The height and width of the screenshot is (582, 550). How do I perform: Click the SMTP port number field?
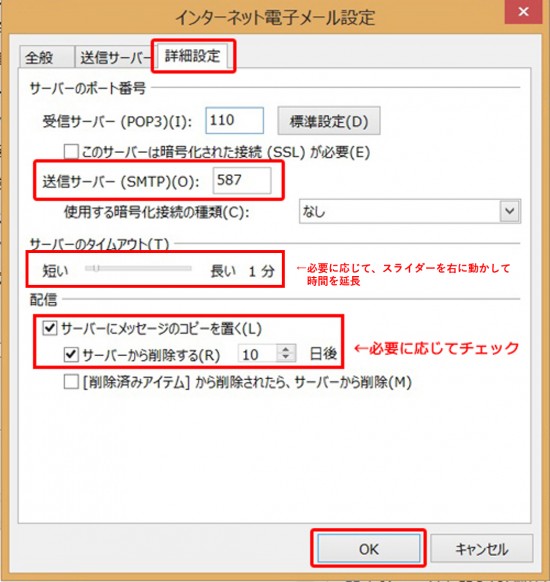(x=242, y=180)
